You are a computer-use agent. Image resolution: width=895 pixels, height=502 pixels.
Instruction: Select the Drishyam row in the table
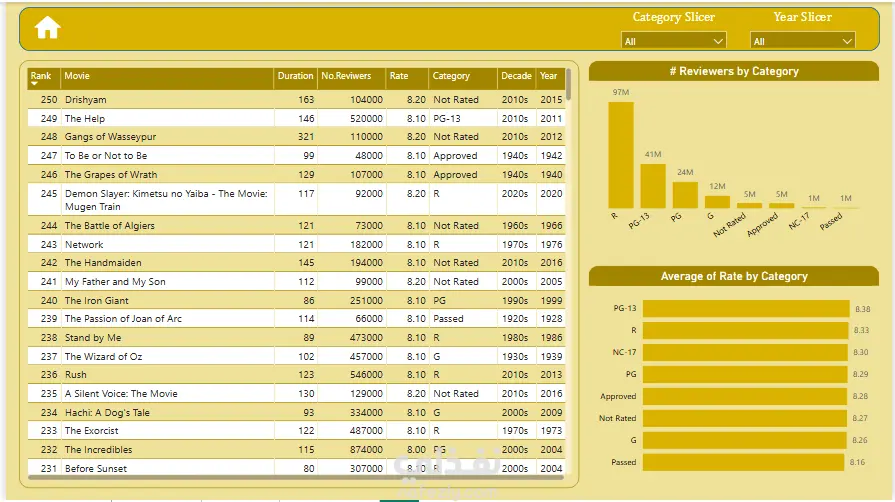coord(296,99)
